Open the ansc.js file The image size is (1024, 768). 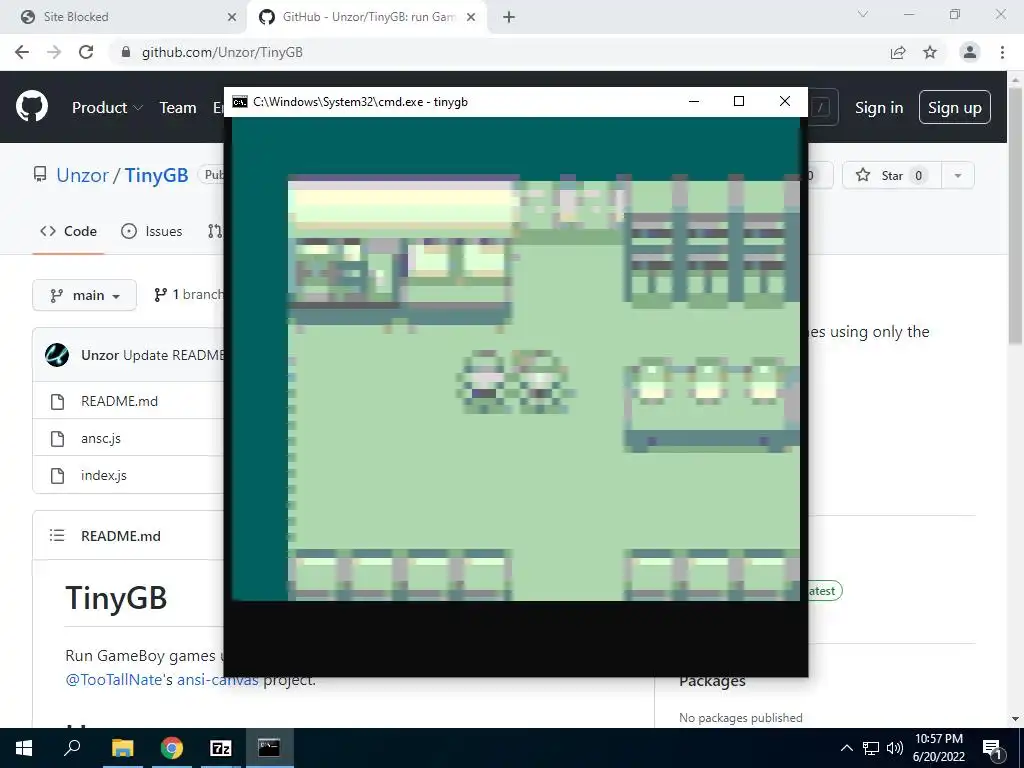point(101,438)
